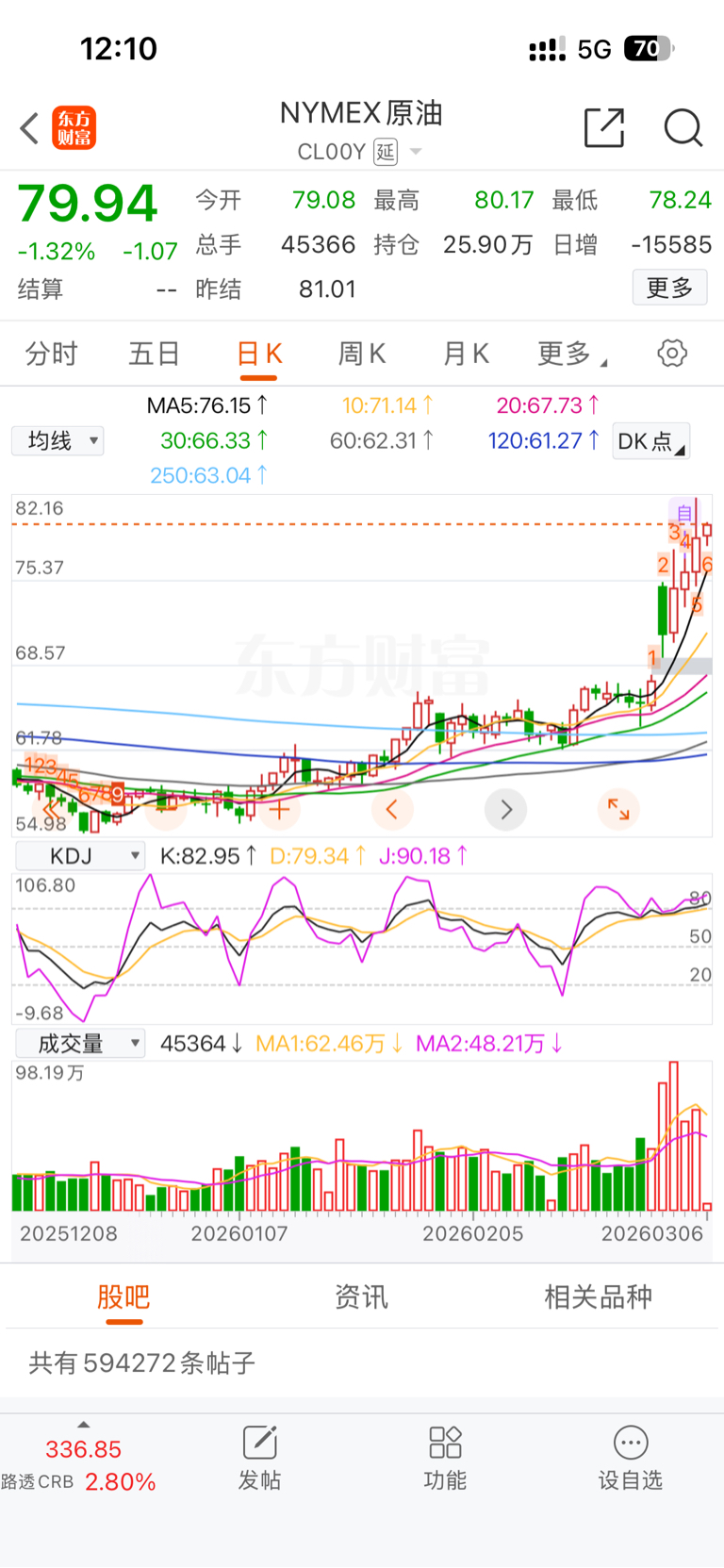Expand the 更多 chart period menu
724x1568 pixels.
pos(572,355)
